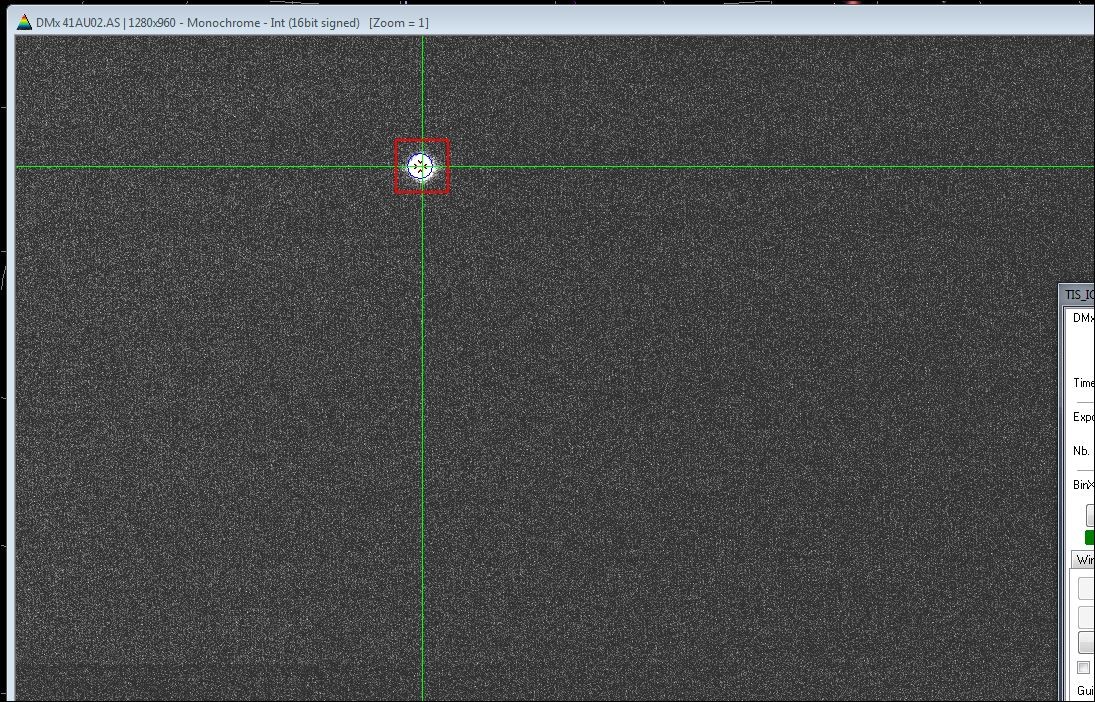Click the left edge of the red selection box

pos(397,166)
